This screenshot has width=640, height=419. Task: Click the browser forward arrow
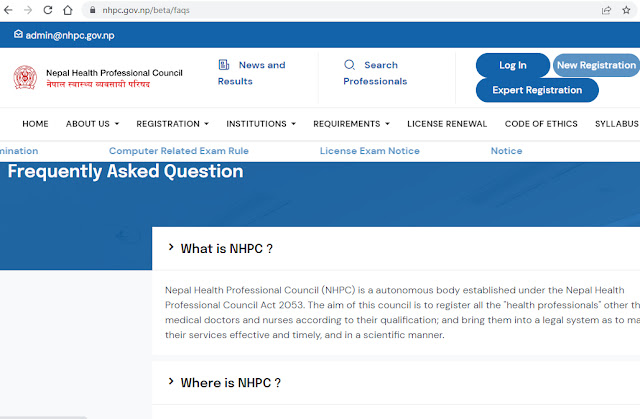pos(28,10)
